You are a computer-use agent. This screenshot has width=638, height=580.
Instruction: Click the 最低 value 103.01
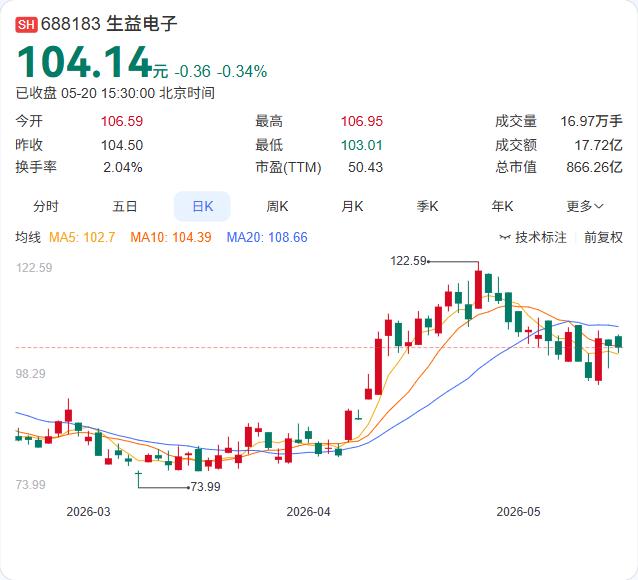(362, 145)
